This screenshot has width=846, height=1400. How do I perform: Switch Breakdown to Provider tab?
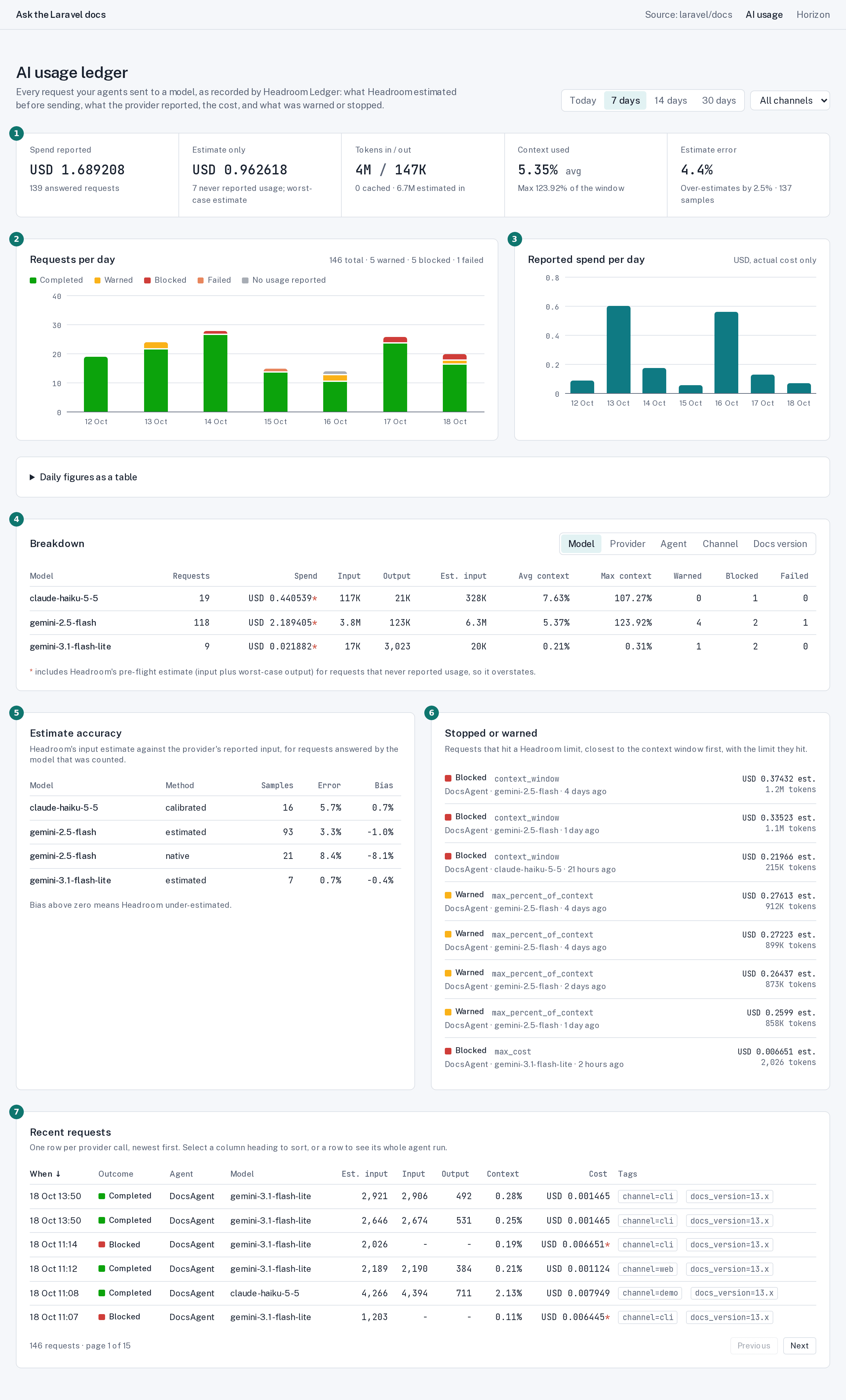627,544
